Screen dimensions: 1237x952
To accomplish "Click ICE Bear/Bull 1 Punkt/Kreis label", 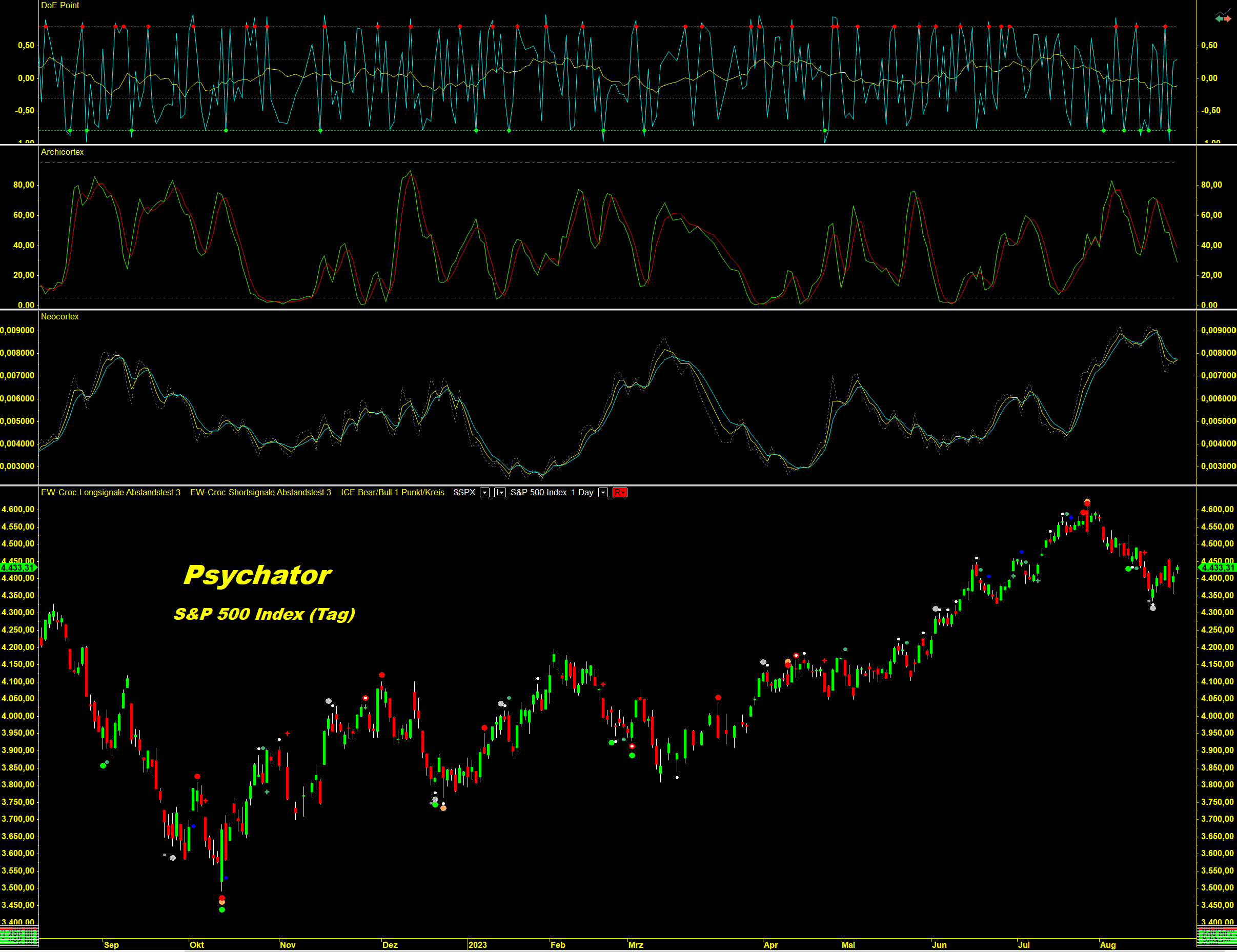I will [x=393, y=493].
